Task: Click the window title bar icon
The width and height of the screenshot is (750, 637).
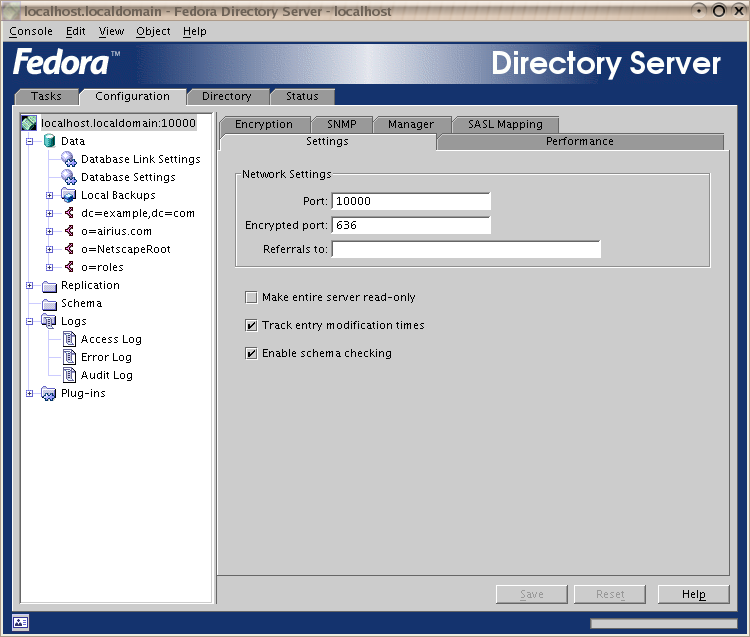Action: click(x=11, y=11)
